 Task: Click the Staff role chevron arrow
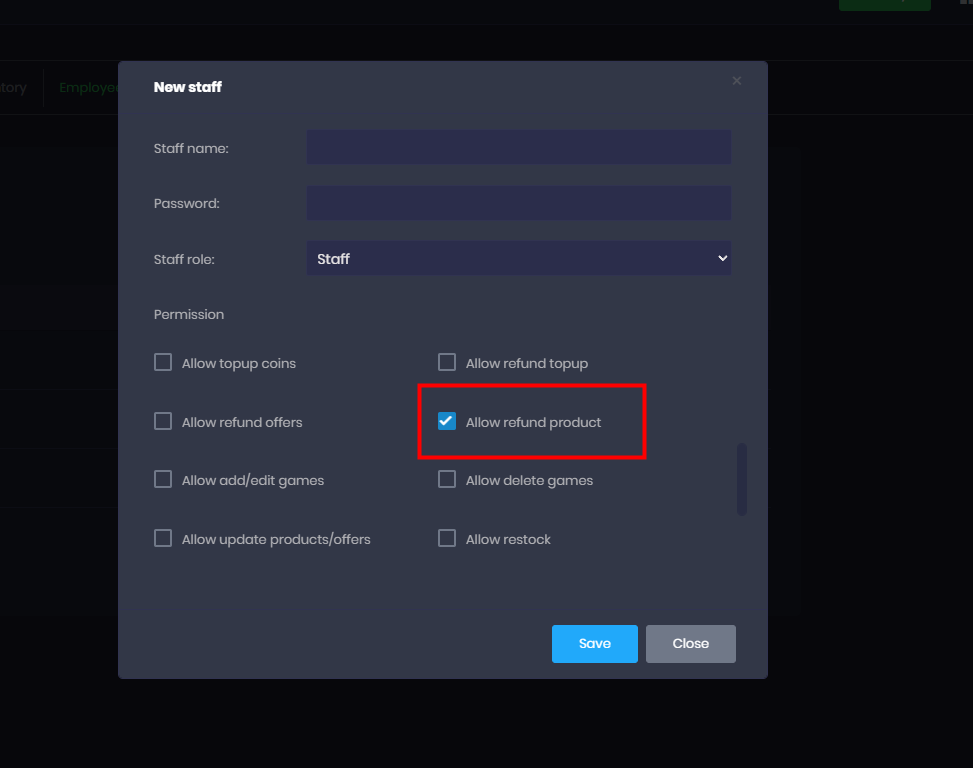pos(723,258)
